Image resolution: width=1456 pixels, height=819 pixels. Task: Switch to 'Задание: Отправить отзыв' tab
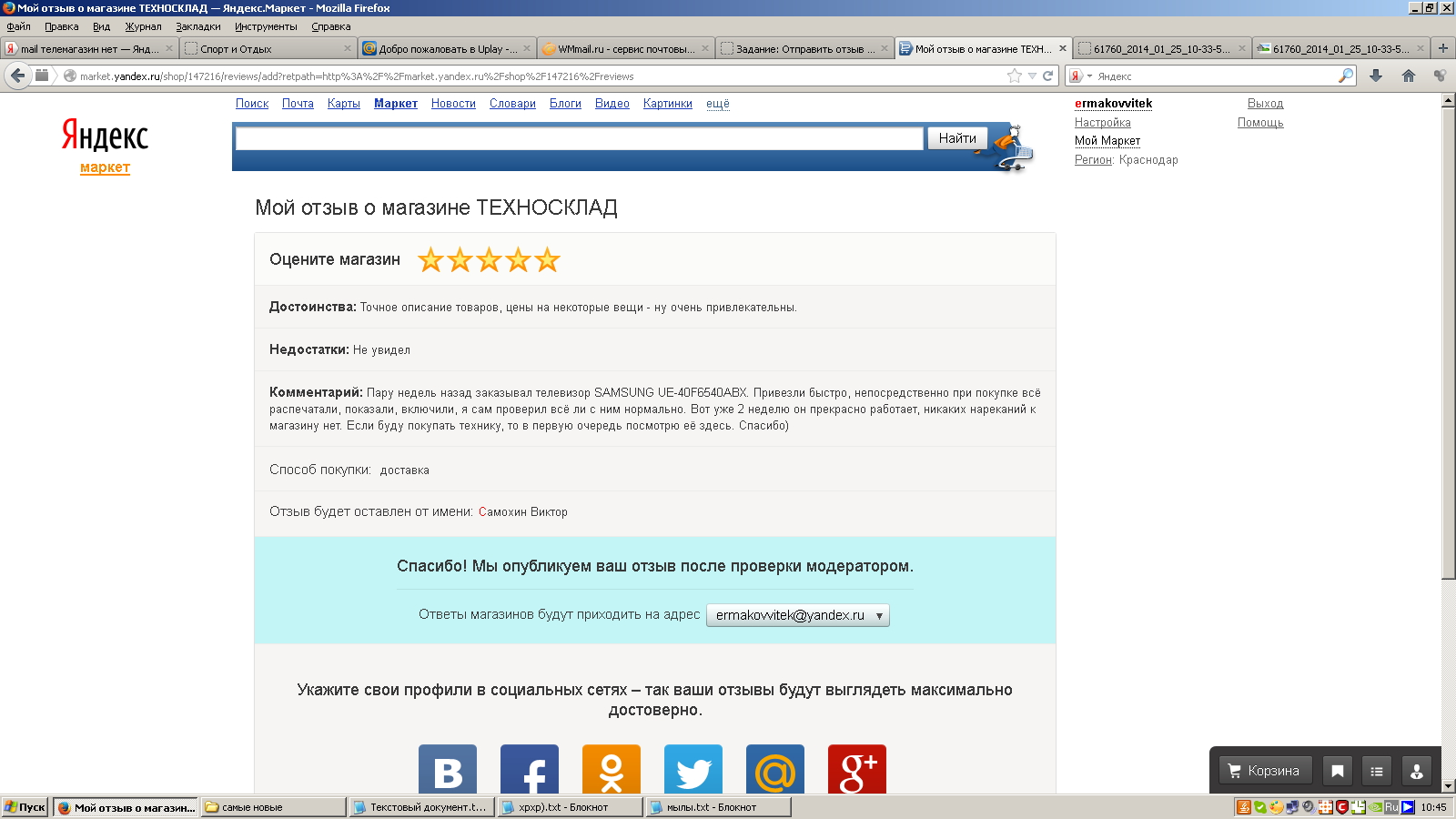805,48
